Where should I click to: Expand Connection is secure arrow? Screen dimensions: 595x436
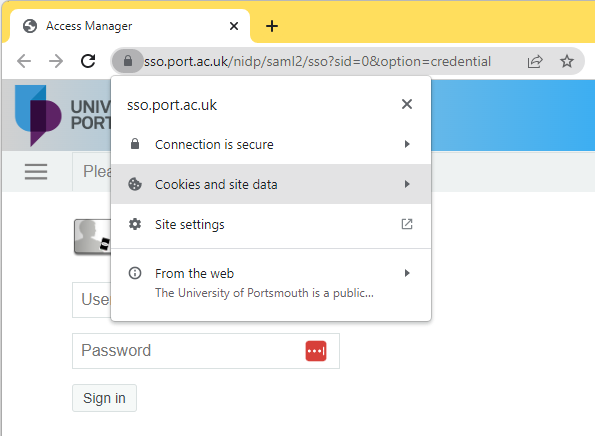point(407,144)
